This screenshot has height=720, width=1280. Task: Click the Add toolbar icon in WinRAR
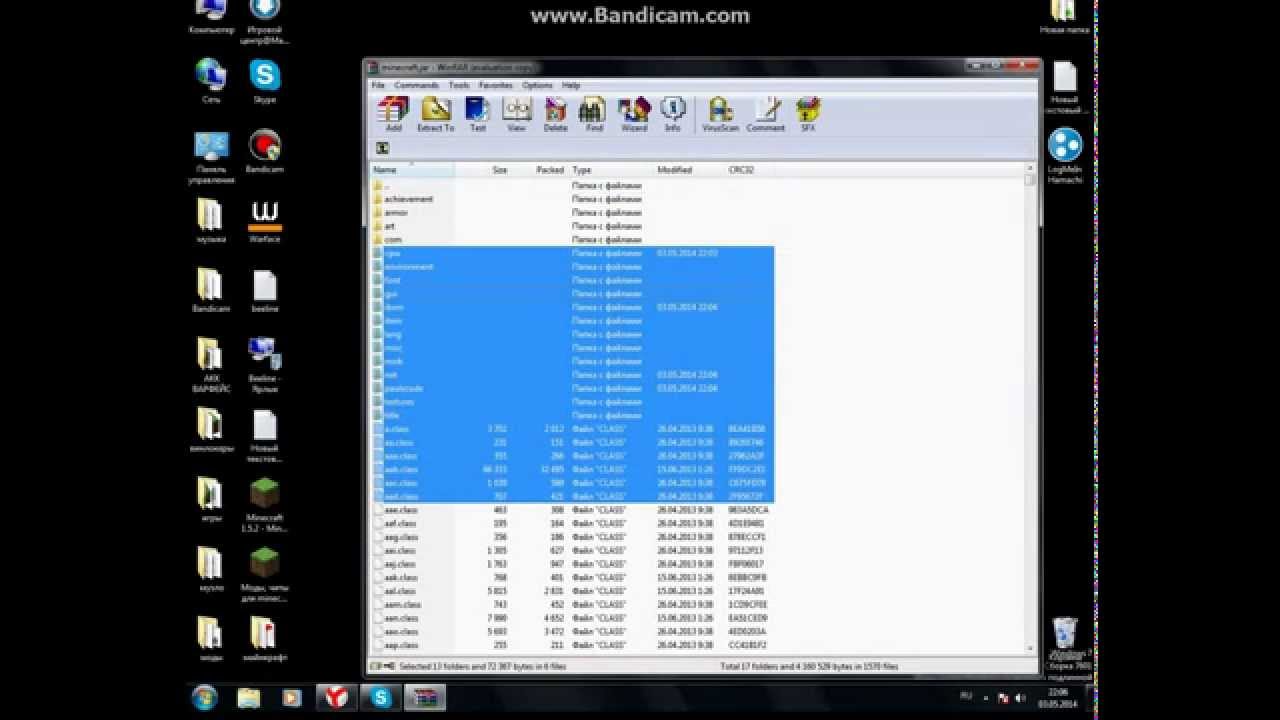(393, 114)
